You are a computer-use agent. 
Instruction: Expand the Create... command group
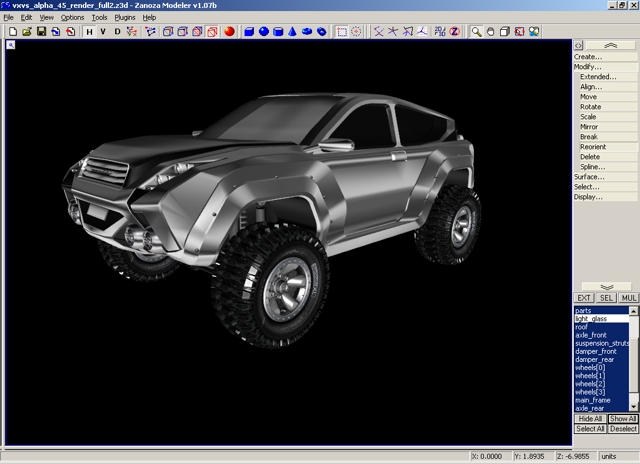588,57
